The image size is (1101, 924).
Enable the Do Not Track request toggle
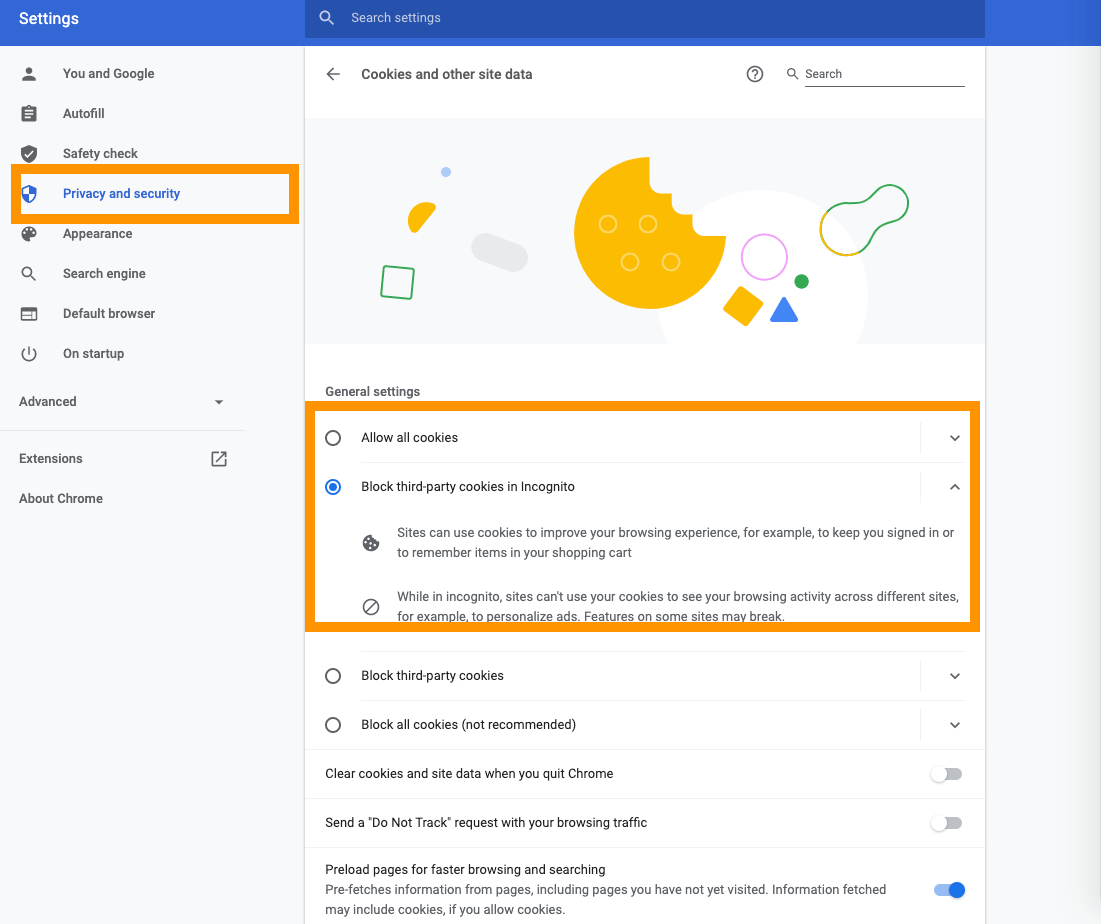tap(947, 823)
